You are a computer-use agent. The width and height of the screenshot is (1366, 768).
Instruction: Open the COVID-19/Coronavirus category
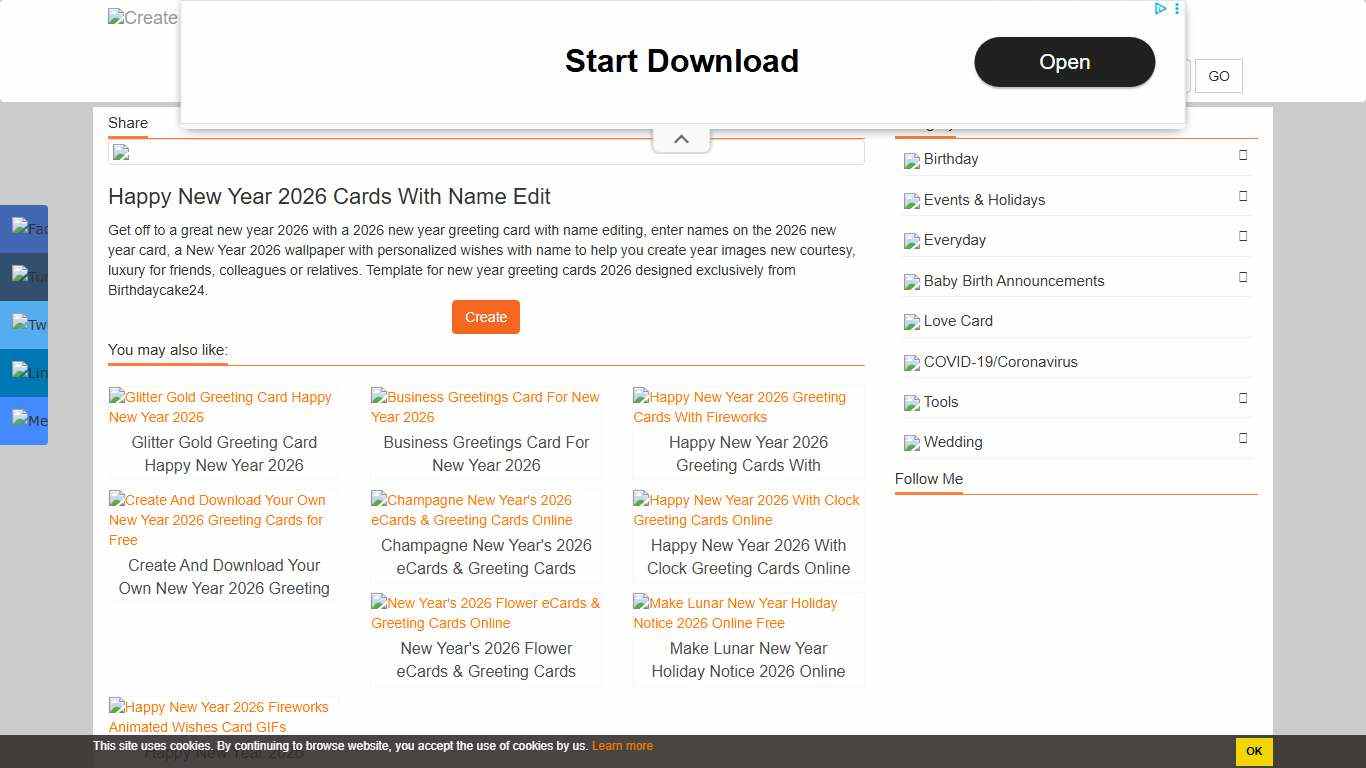tap(1000, 362)
